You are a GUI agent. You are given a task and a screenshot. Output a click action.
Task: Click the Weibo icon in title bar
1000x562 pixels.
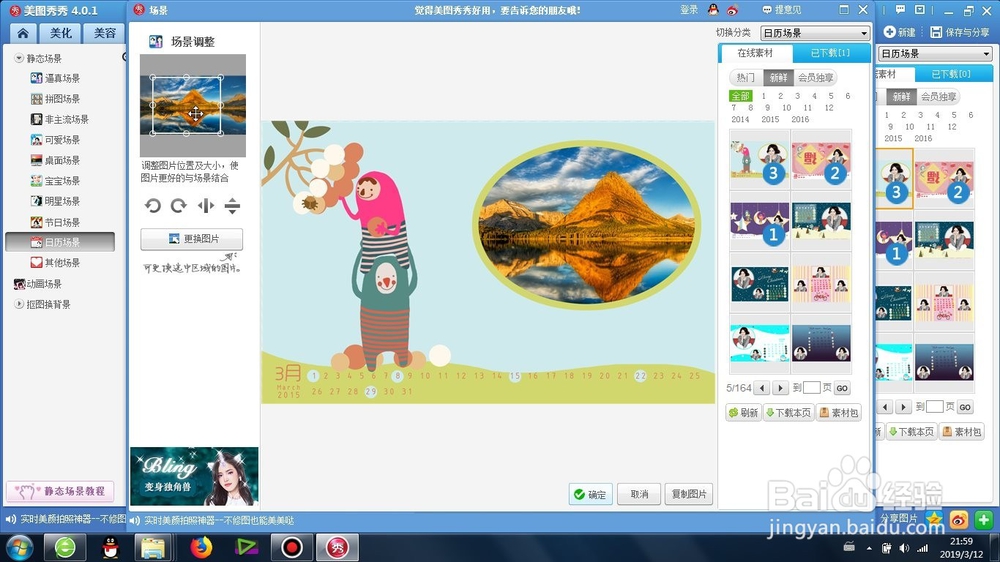pyautogui.click(x=732, y=10)
